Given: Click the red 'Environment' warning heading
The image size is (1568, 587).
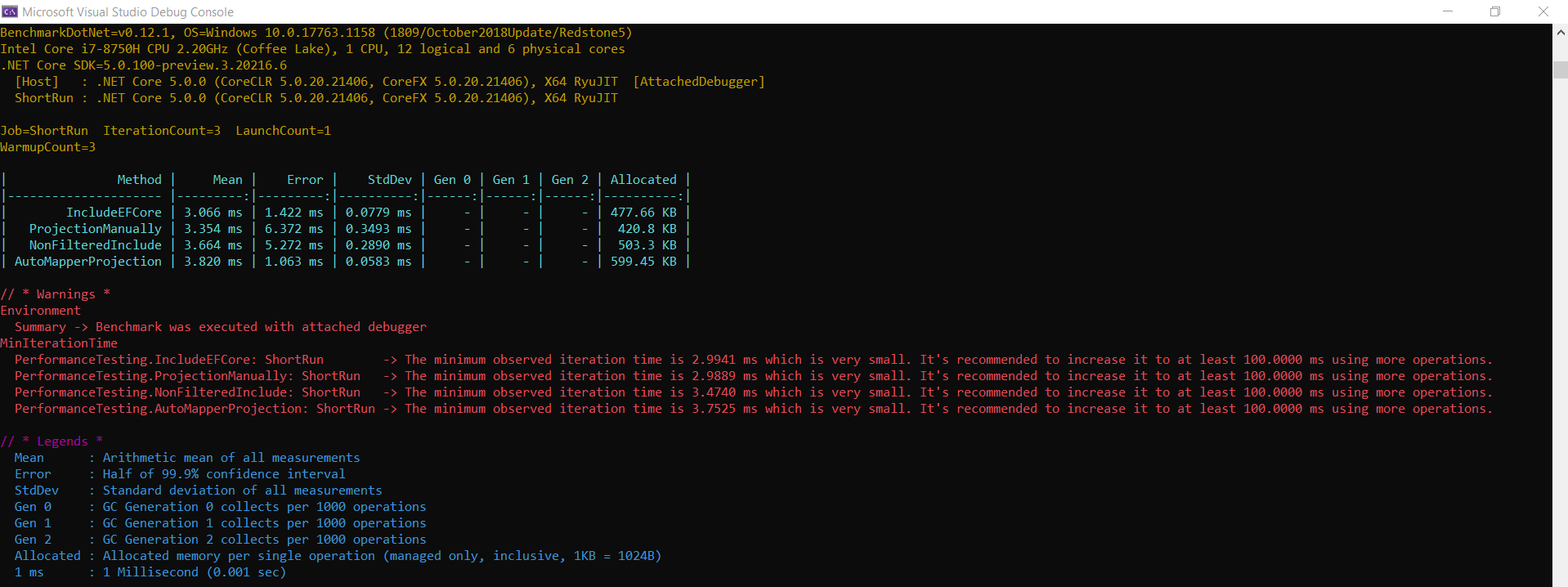Looking at the screenshot, I should [x=40, y=311].
